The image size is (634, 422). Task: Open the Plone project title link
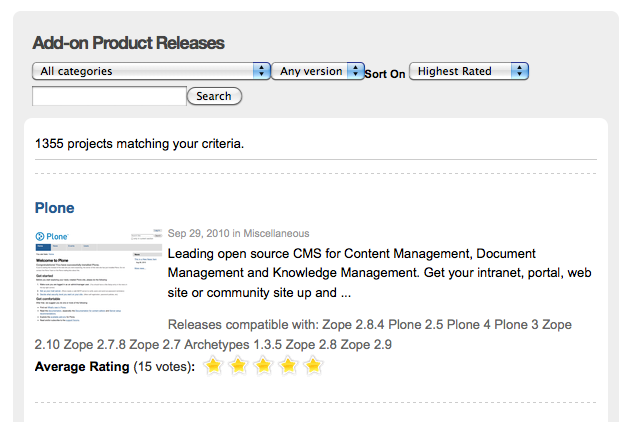[55, 208]
